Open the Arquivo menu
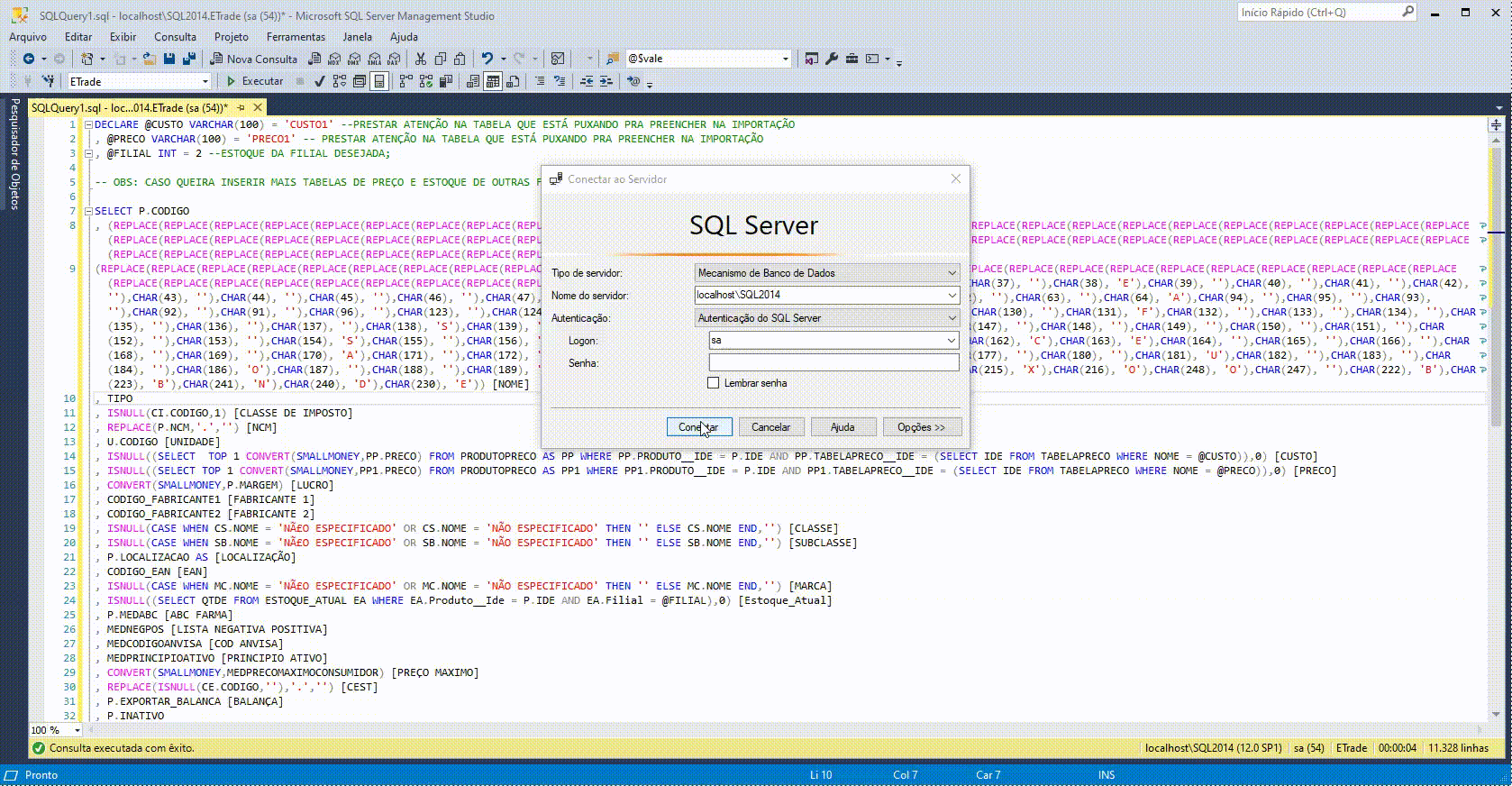The image size is (1512, 786). [28, 37]
